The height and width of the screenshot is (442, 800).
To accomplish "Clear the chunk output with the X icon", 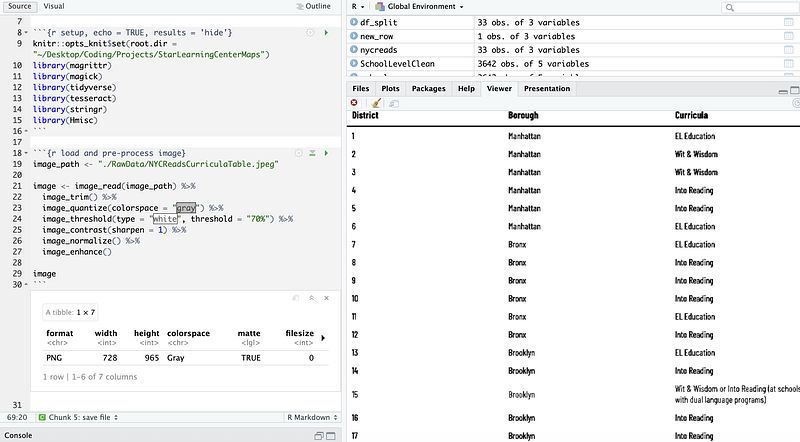I will click(326, 298).
